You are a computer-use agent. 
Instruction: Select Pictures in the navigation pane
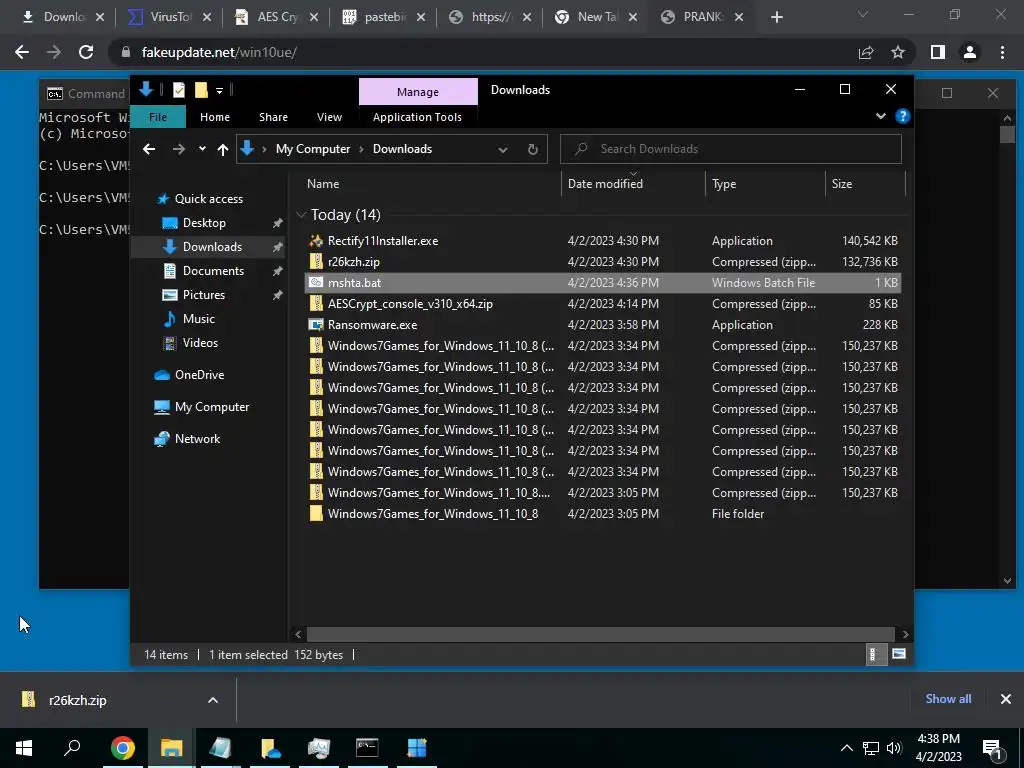click(204, 295)
